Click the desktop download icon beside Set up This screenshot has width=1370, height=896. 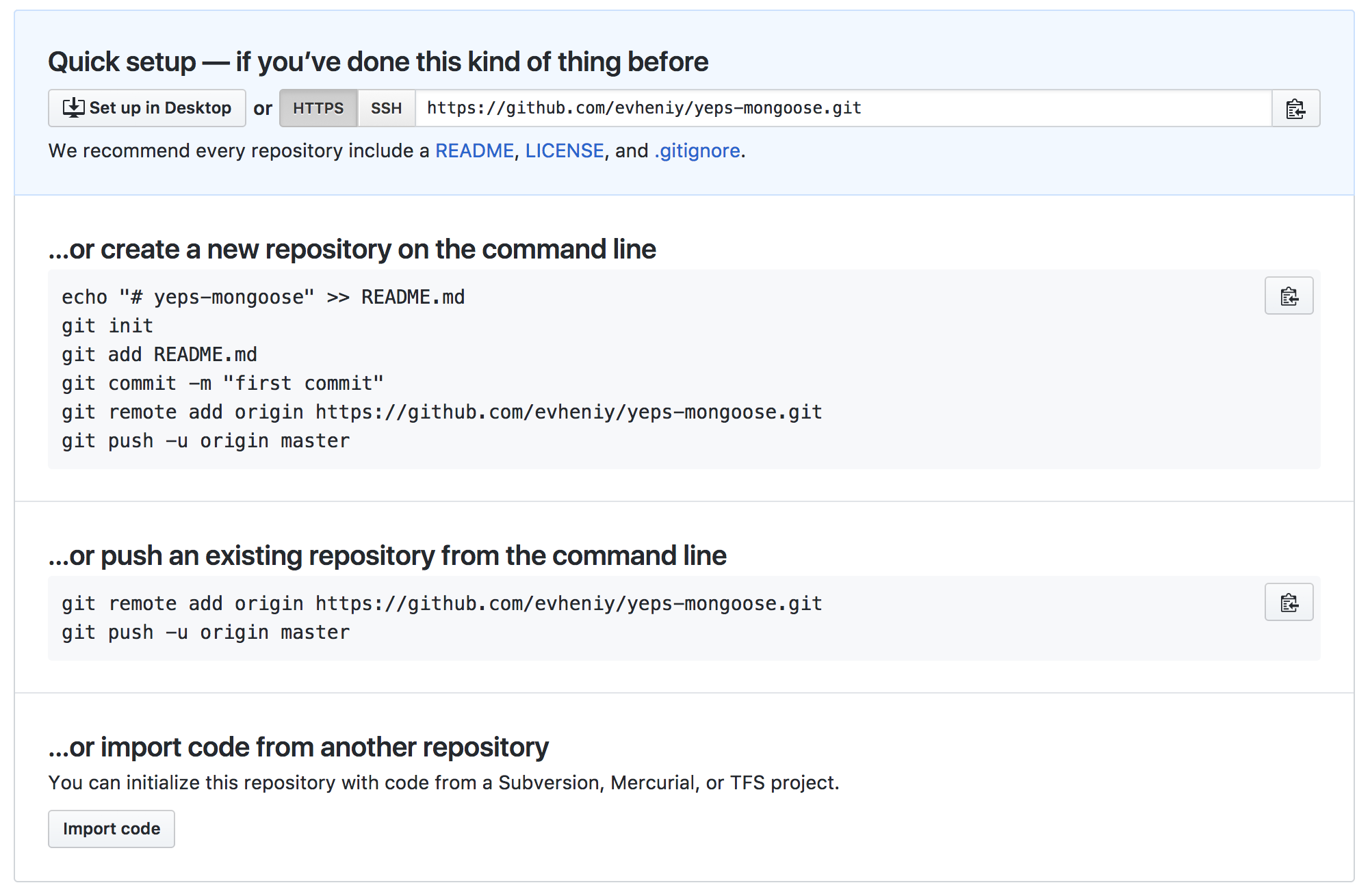click(73, 108)
